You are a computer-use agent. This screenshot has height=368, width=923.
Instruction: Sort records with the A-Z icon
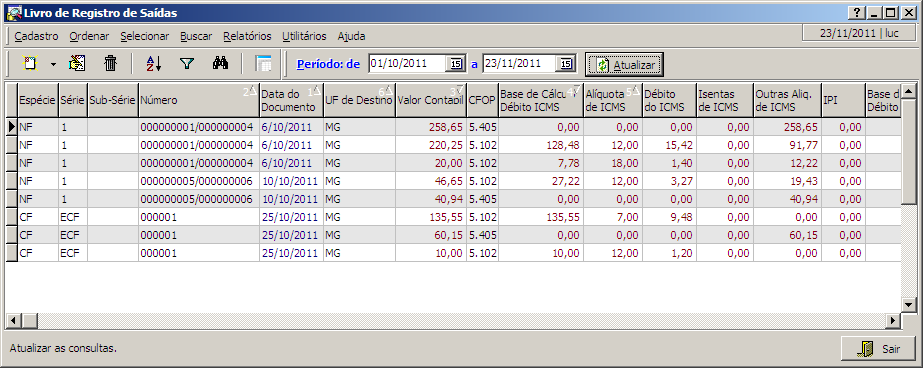153,64
